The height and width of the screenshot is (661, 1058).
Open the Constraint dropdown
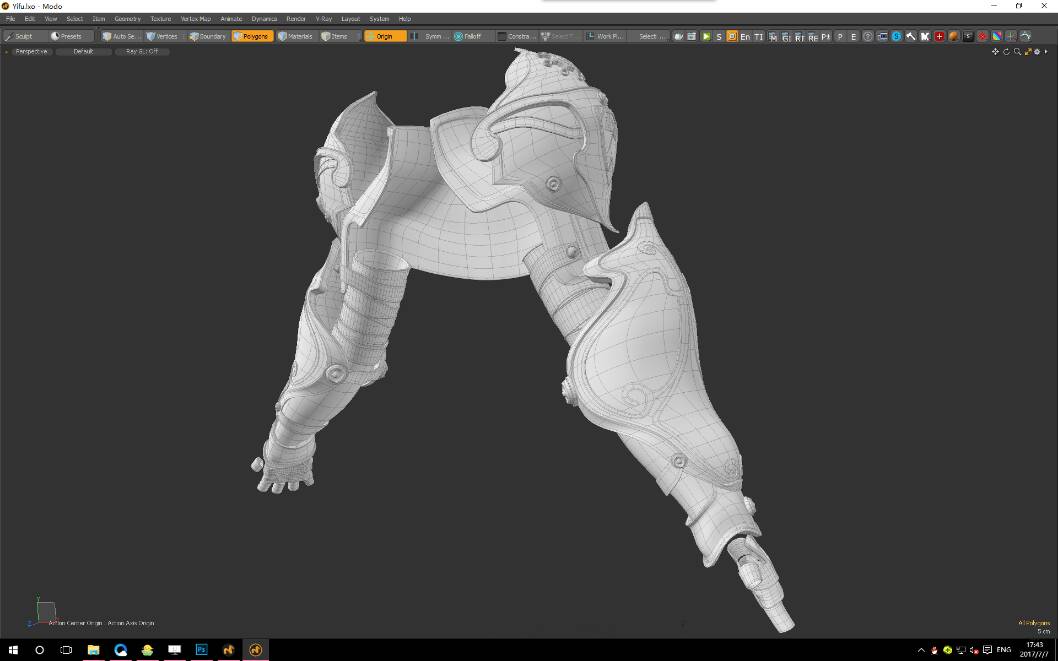[517, 36]
